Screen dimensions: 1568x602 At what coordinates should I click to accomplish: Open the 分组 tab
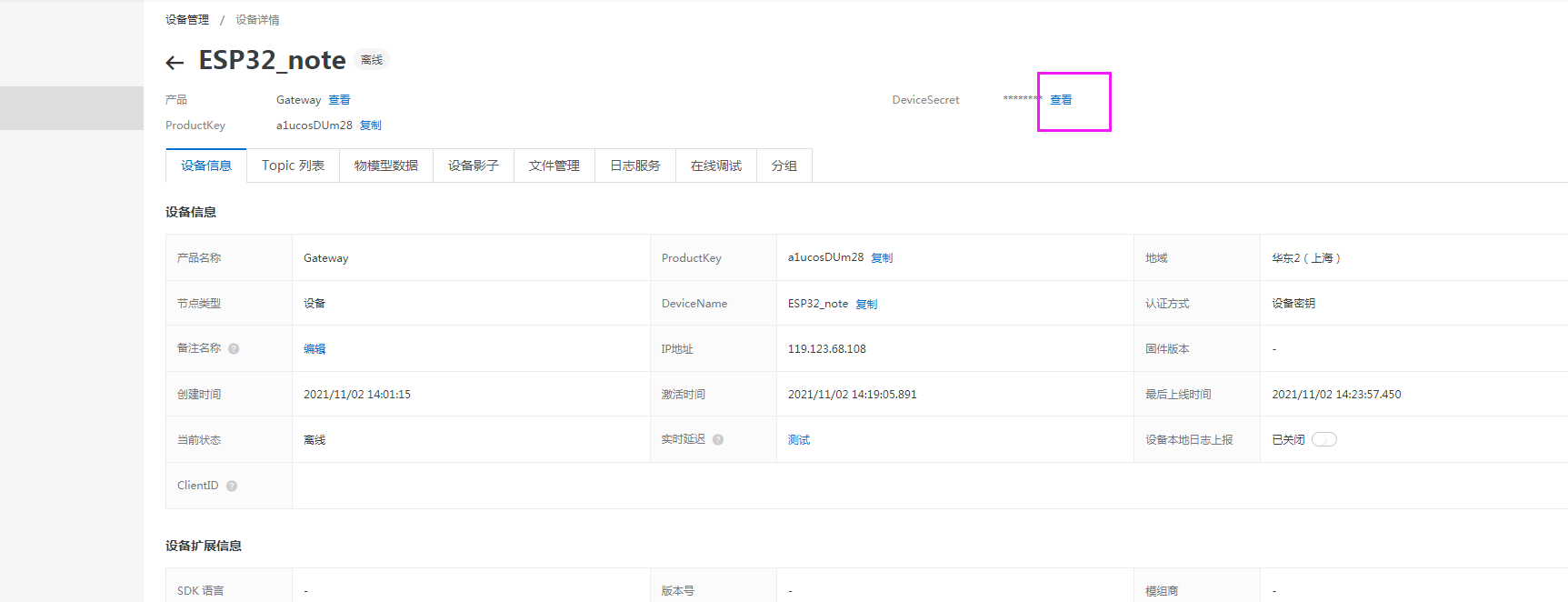click(x=784, y=166)
